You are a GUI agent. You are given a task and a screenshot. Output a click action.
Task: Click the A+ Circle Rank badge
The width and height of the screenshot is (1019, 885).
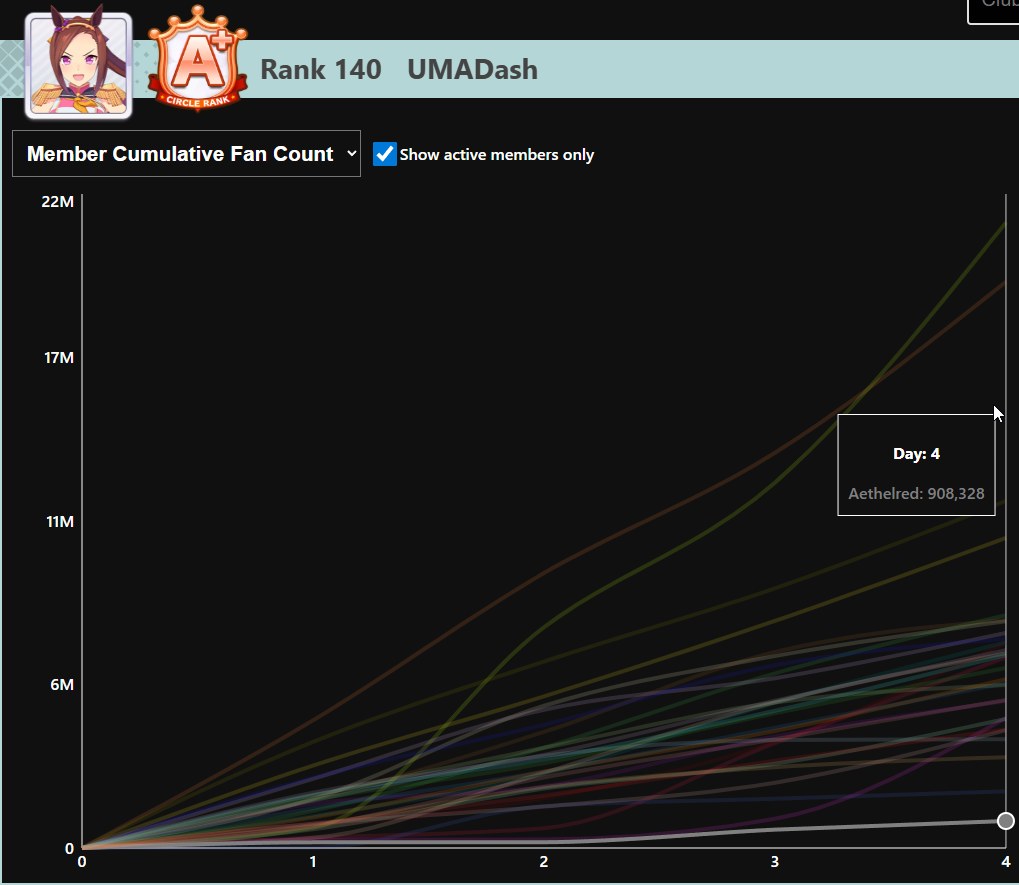click(x=198, y=58)
